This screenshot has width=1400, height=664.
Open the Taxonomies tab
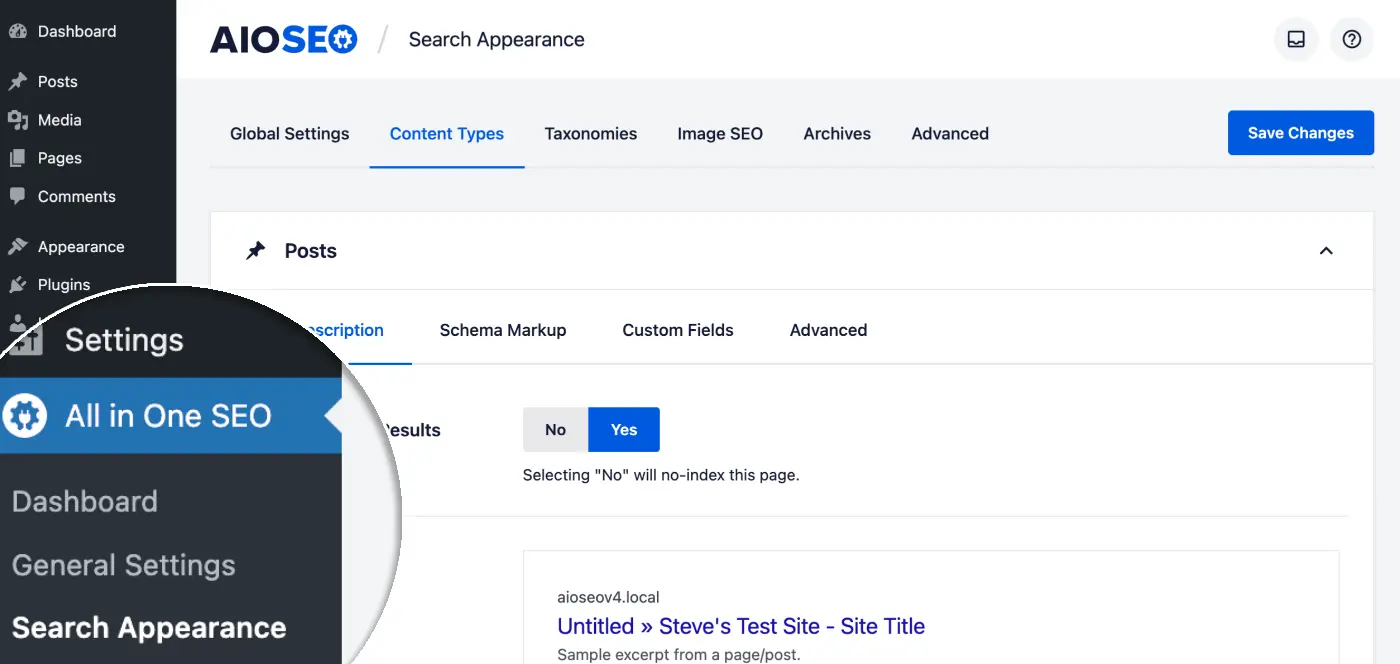click(x=591, y=134)
